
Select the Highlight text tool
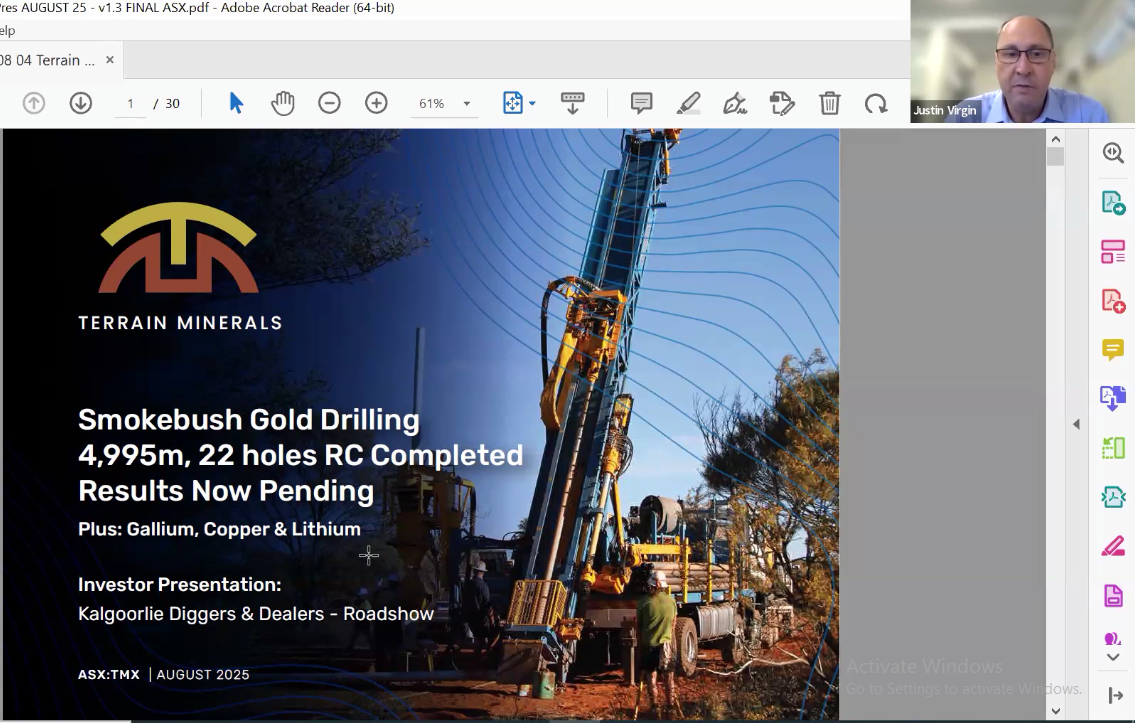tap(688, 103)
